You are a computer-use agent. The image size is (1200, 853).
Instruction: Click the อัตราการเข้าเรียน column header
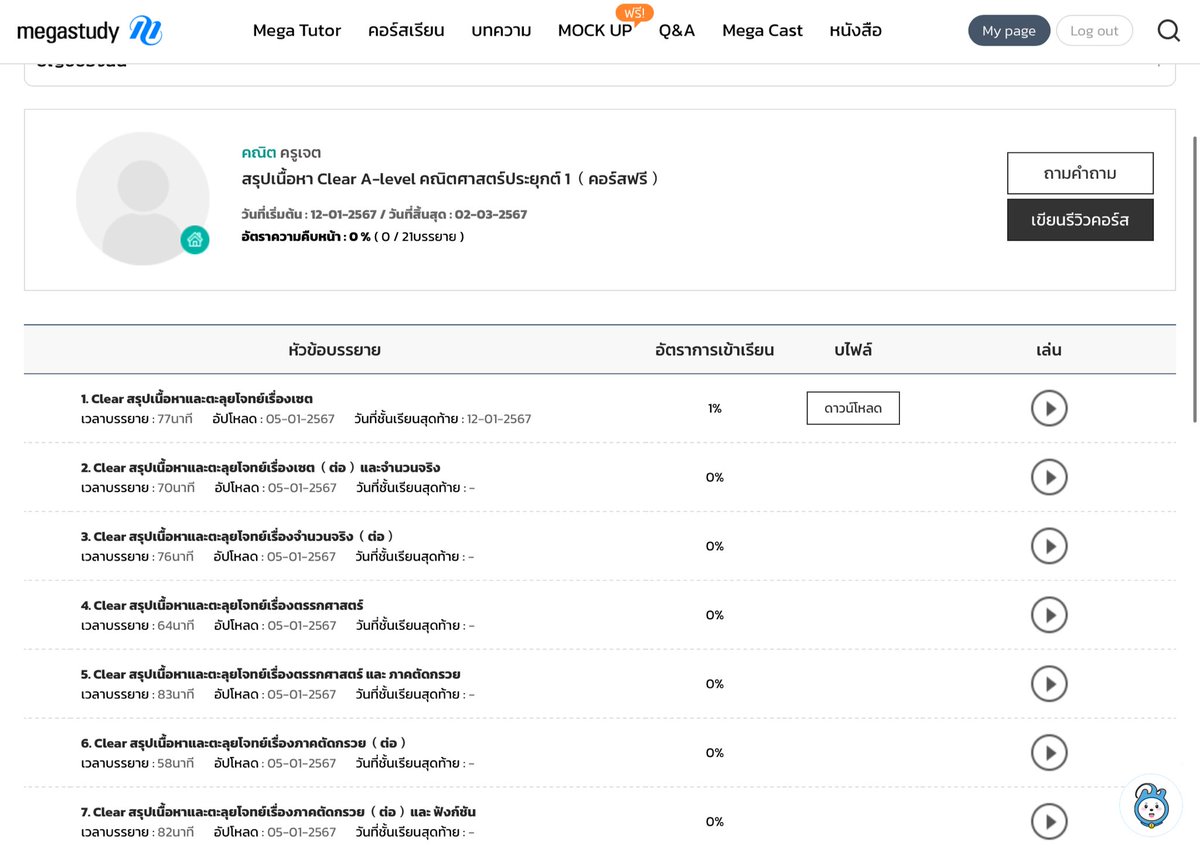click(x=714, y=350)
